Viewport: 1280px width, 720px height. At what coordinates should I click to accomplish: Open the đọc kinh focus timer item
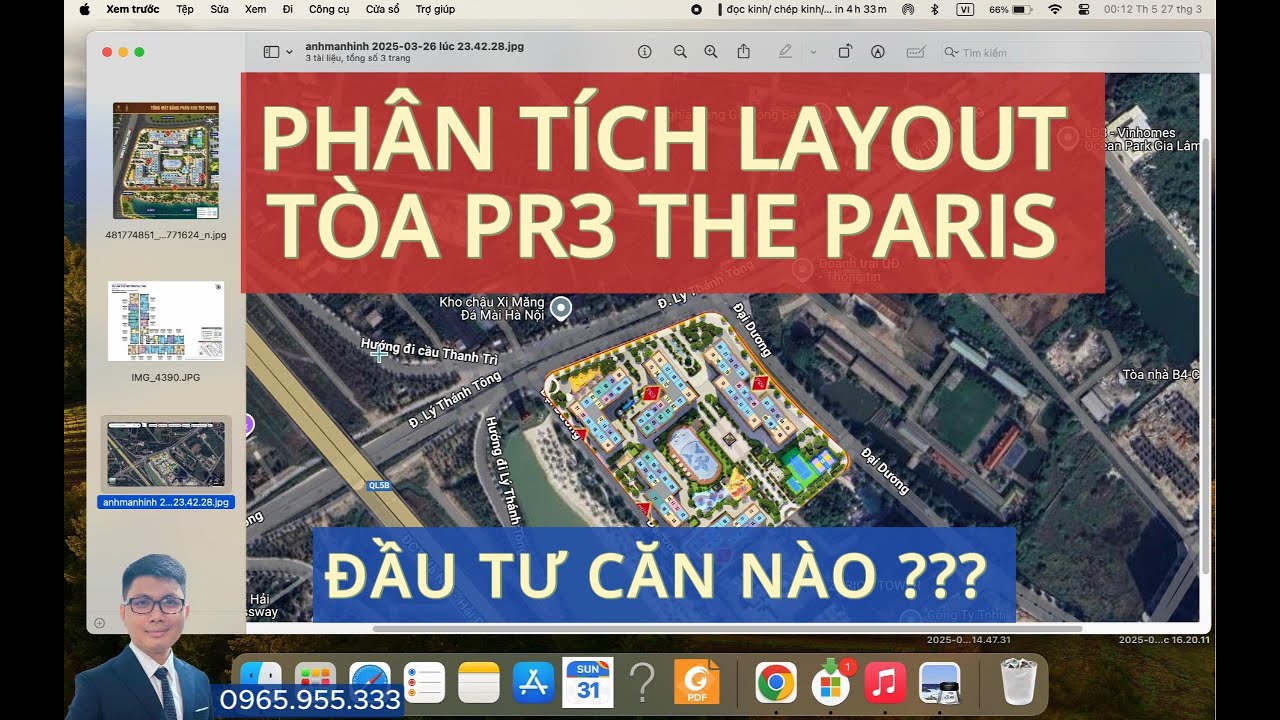(x=802, y=9)
